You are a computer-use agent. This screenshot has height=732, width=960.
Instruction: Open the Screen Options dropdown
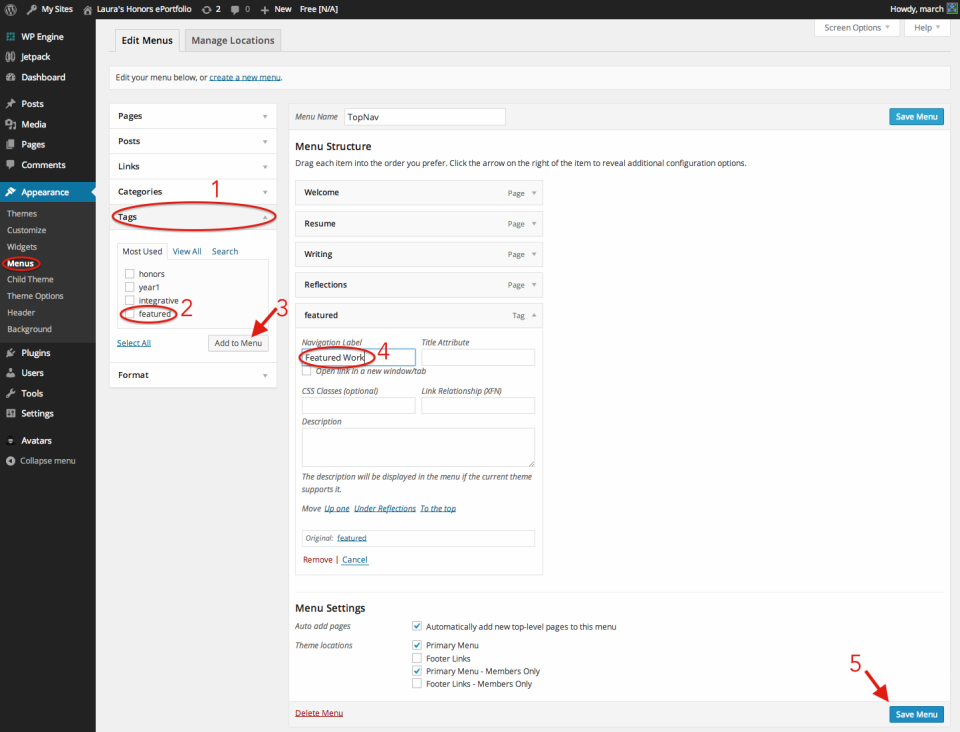[x=856, y=28]
